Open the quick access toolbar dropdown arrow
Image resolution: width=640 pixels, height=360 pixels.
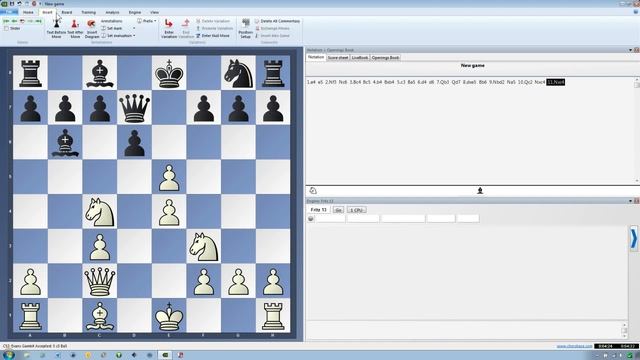coord(40,4)
